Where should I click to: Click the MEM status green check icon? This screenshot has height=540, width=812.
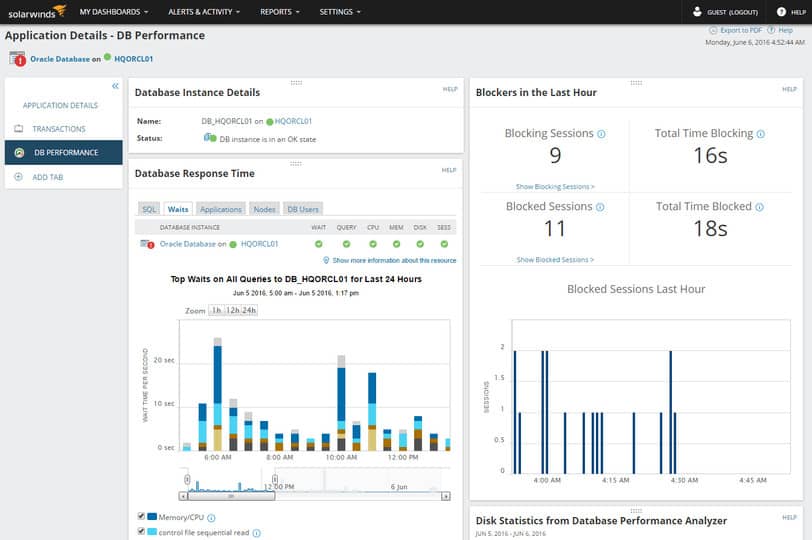pyautogui.click(x=396, y=244)
